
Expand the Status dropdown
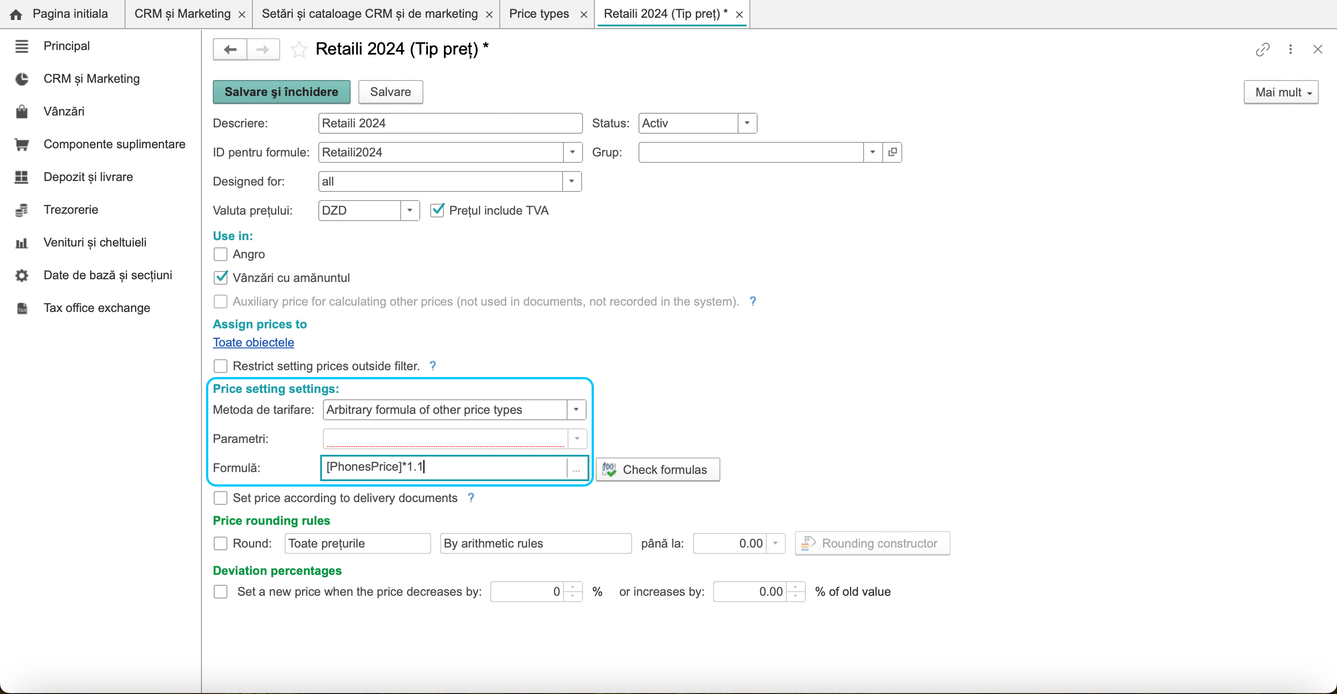(747, 123)
